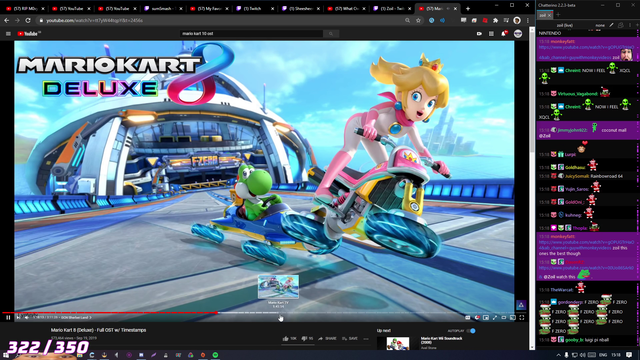
Task: Dislike the Mario Kart 8 video
Action: (x=307, y=338)
